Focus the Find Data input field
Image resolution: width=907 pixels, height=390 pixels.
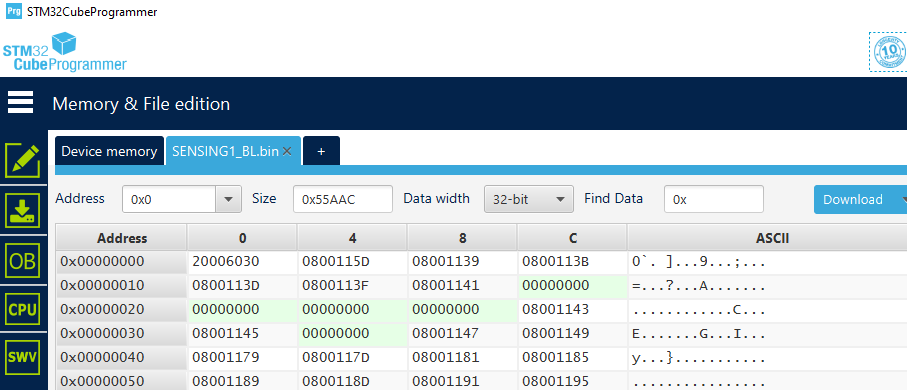pyautogui.click(x=714, y=200)
